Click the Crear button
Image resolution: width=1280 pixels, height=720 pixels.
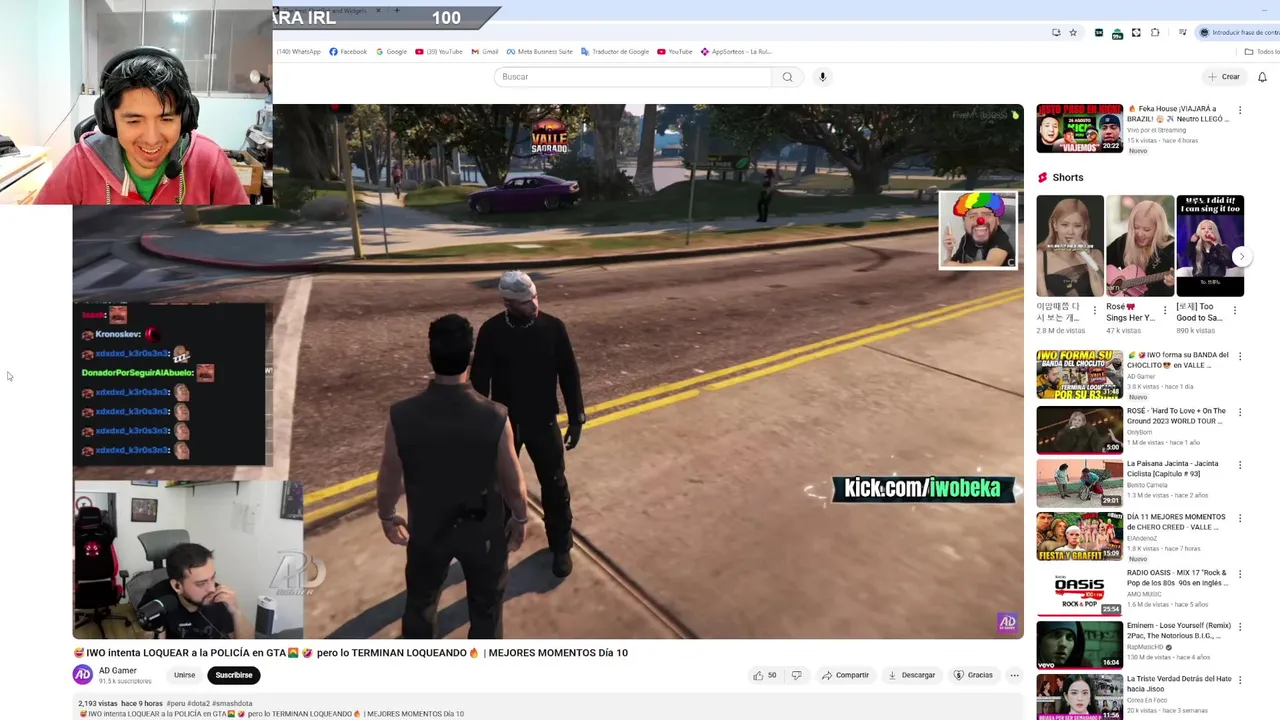[x=1224, y=77]
